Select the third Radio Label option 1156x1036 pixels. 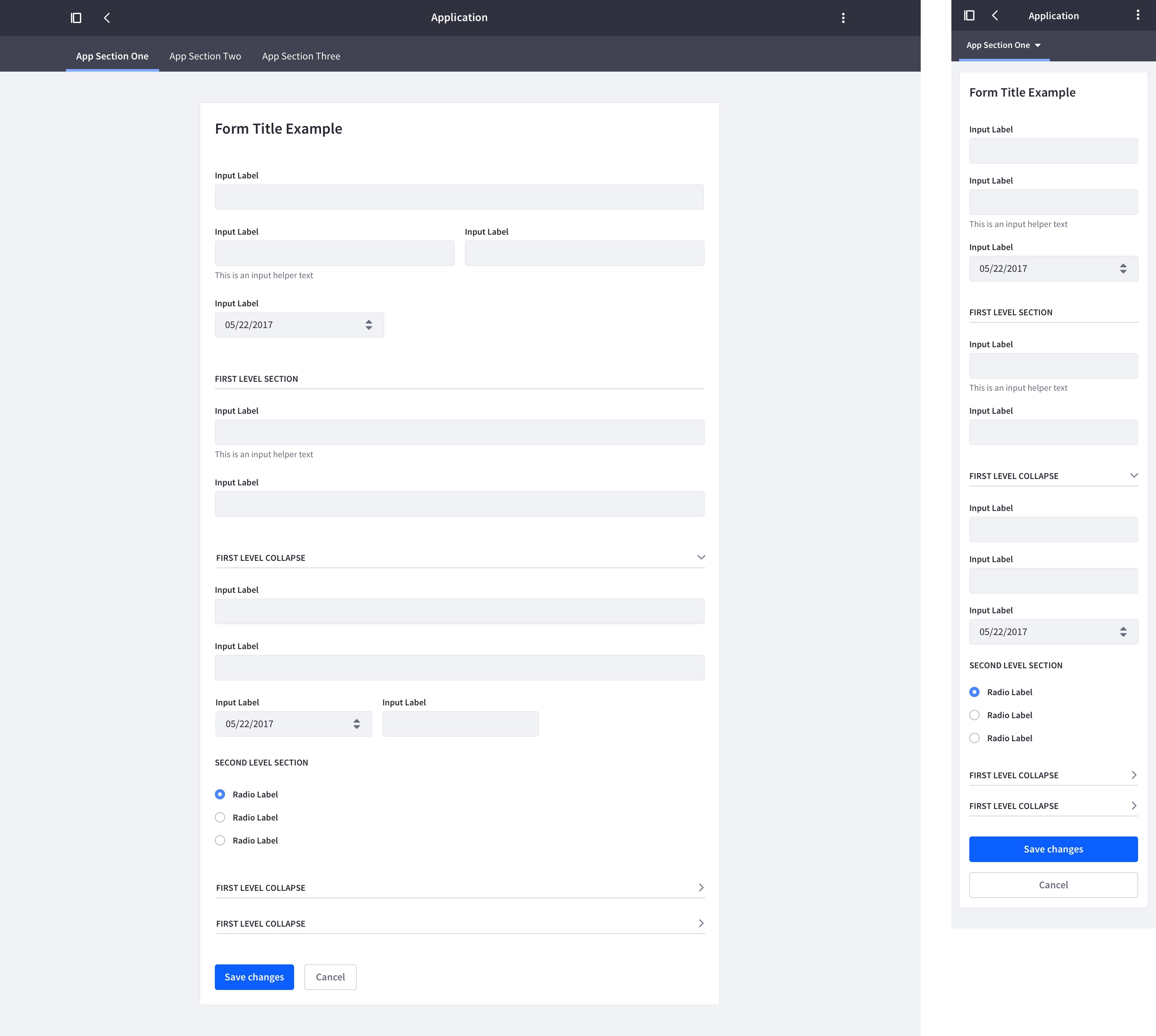click(x=220, y=840)
